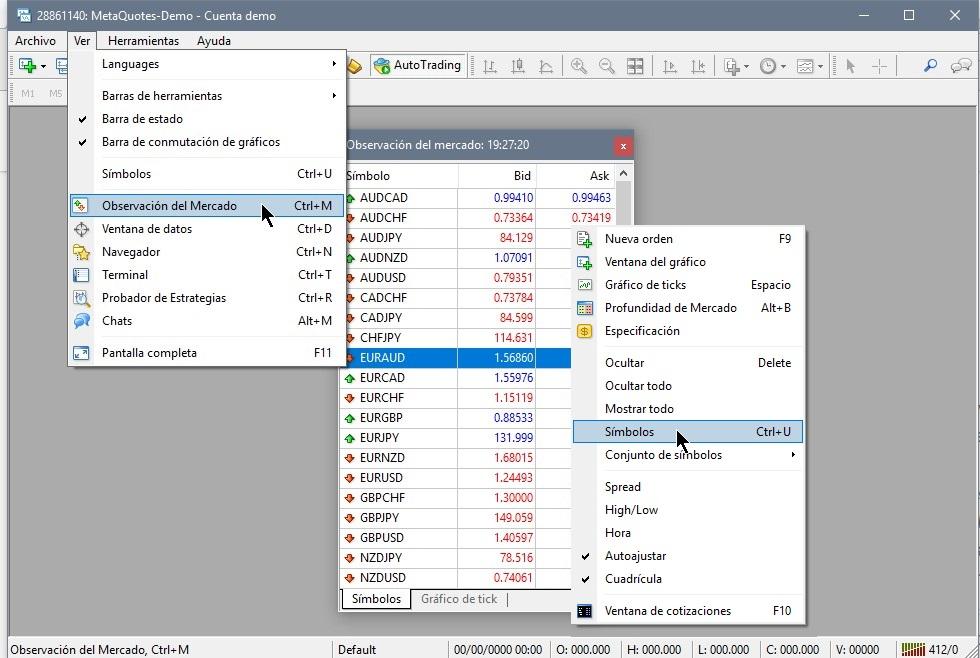Click the zoom in magnifier icon
This screenshot has height=658, width=980.
(x=579, y=66)
